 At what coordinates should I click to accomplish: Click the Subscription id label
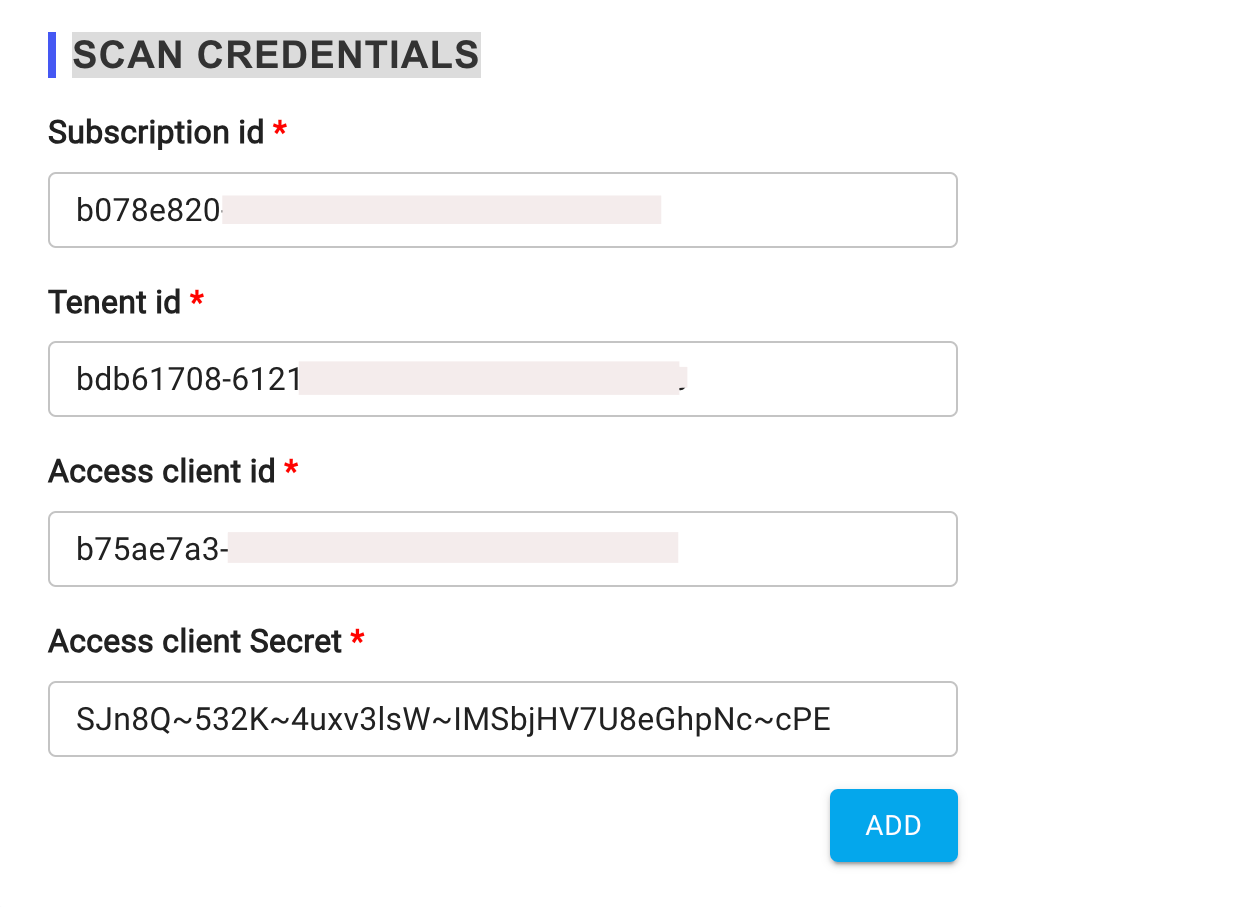[156, 132]
